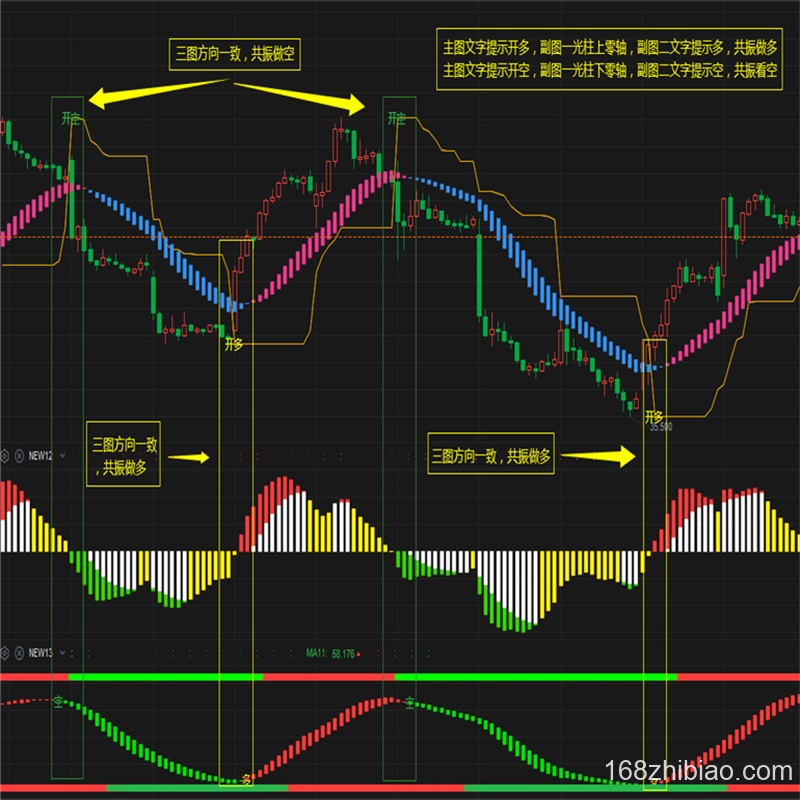
Task: Select the 开多 marker near 35.590 price
Action: pos(654,415)
